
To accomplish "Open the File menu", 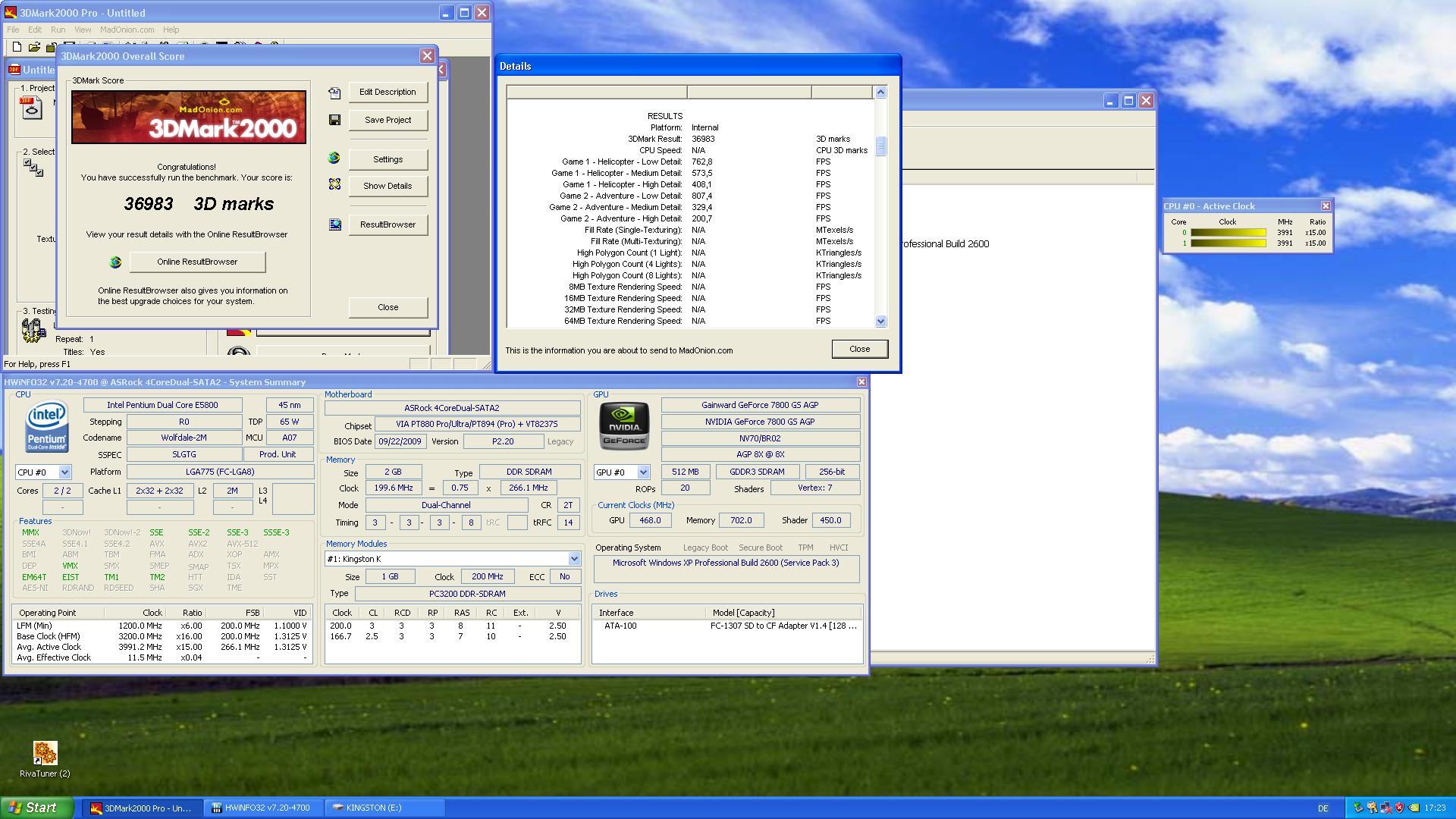I will (x=13, y=30).
